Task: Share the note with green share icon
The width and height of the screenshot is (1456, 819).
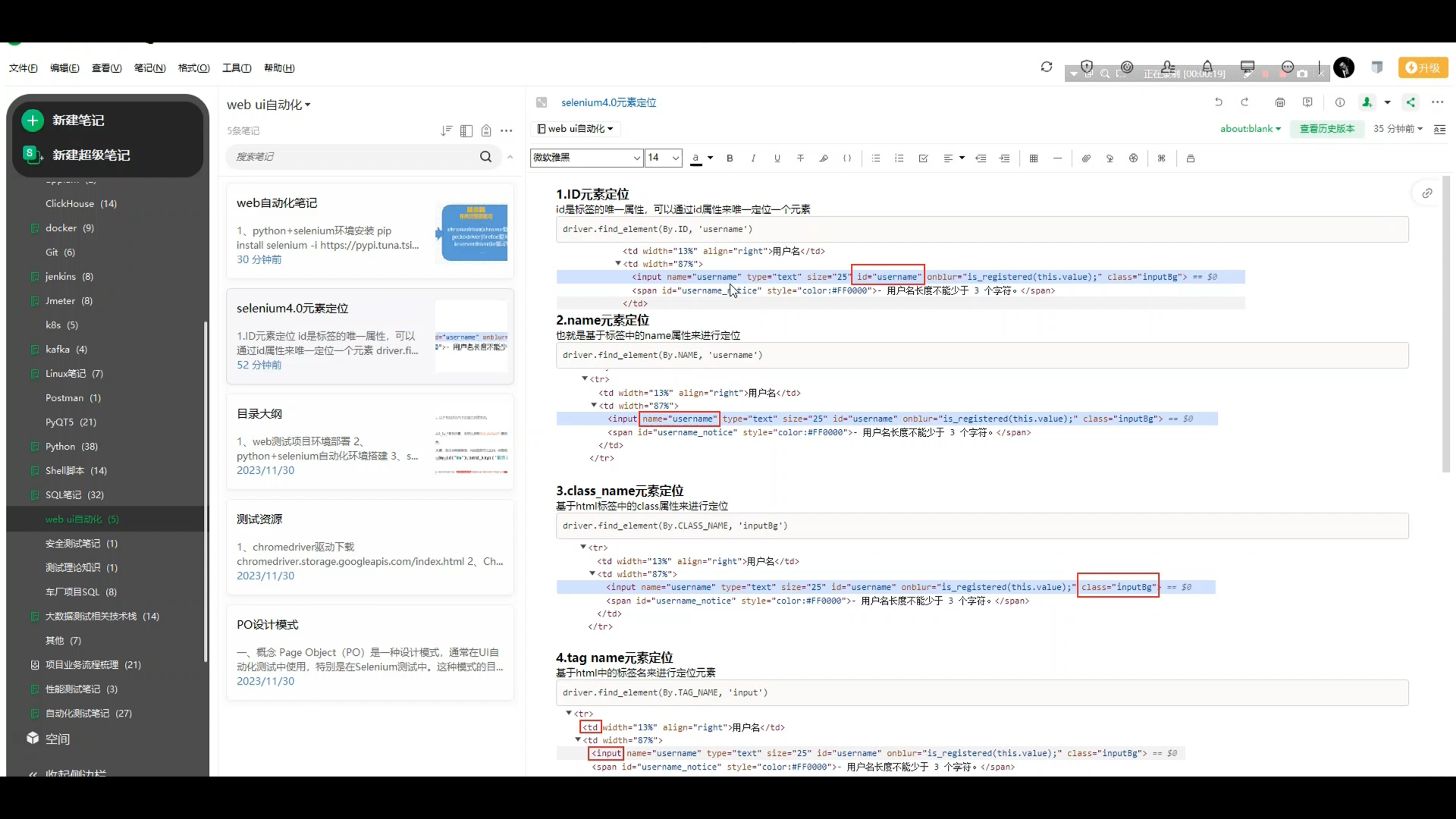Action: tap(1410, 102)
